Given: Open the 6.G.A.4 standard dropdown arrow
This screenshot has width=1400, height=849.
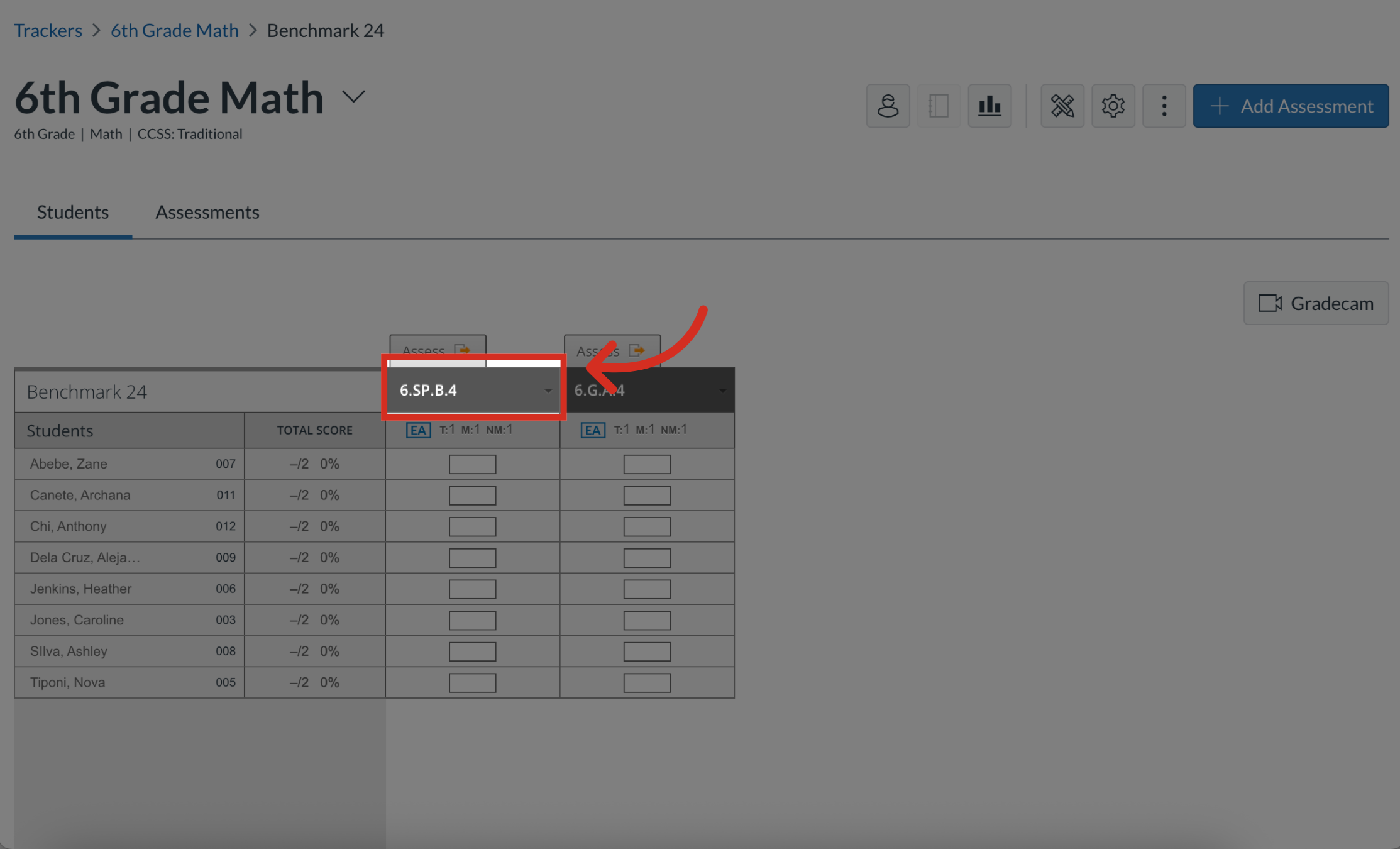Looking at the screenshot, I should 722,391.
